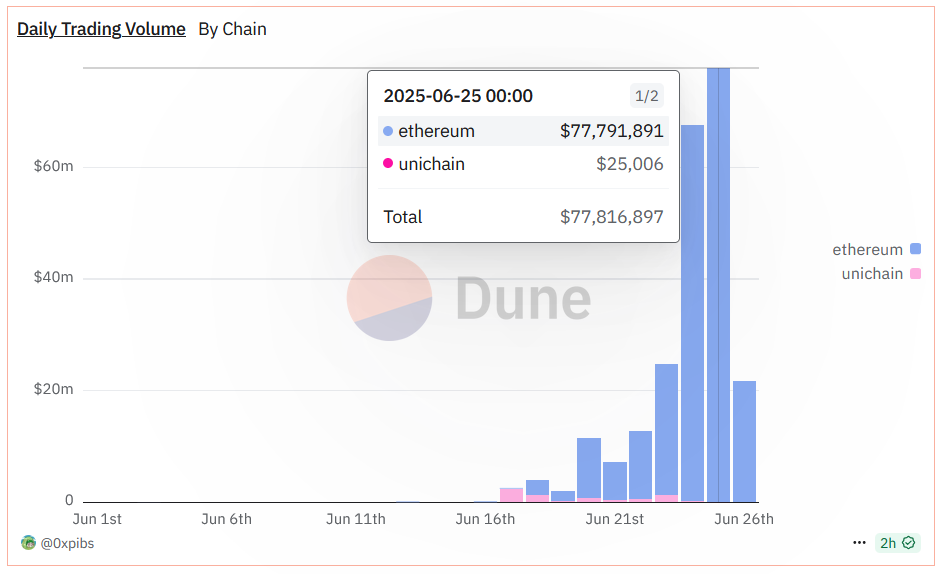Click the 0xpibs avatar icon
This screenshot has width=937, height=574.
tap(28, 543)
